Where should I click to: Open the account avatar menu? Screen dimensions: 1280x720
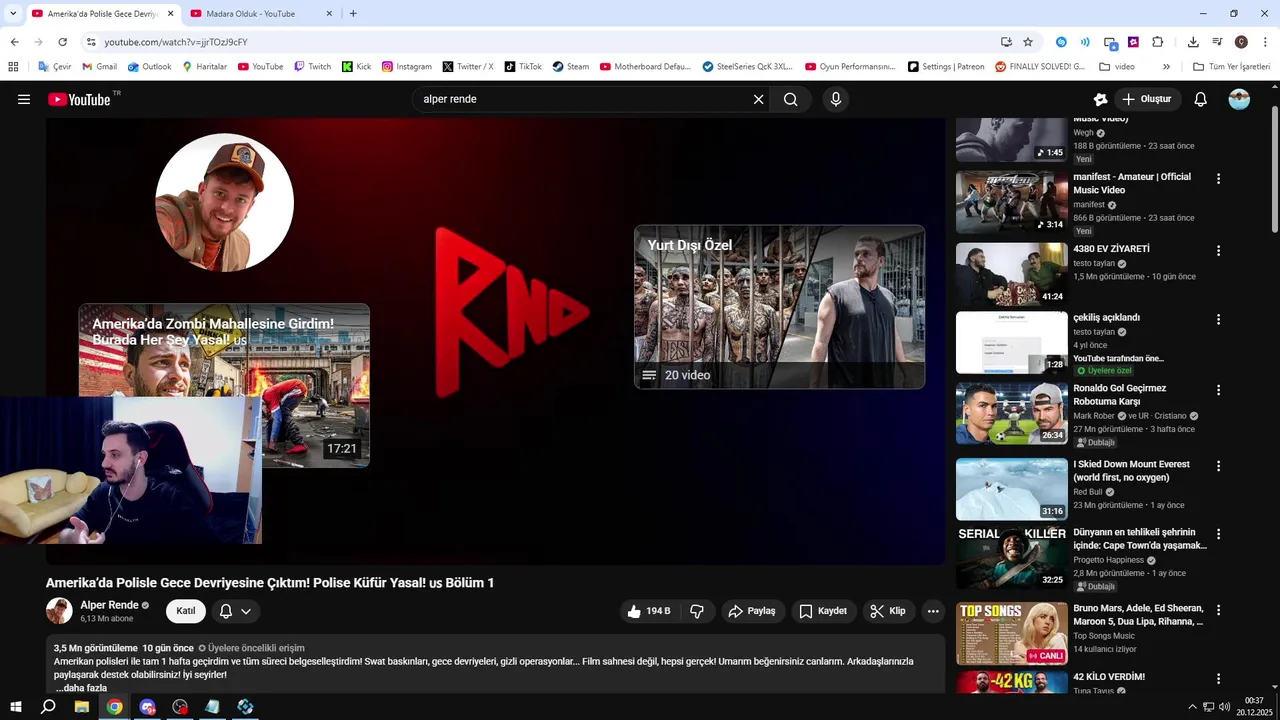coord(1239,99)
